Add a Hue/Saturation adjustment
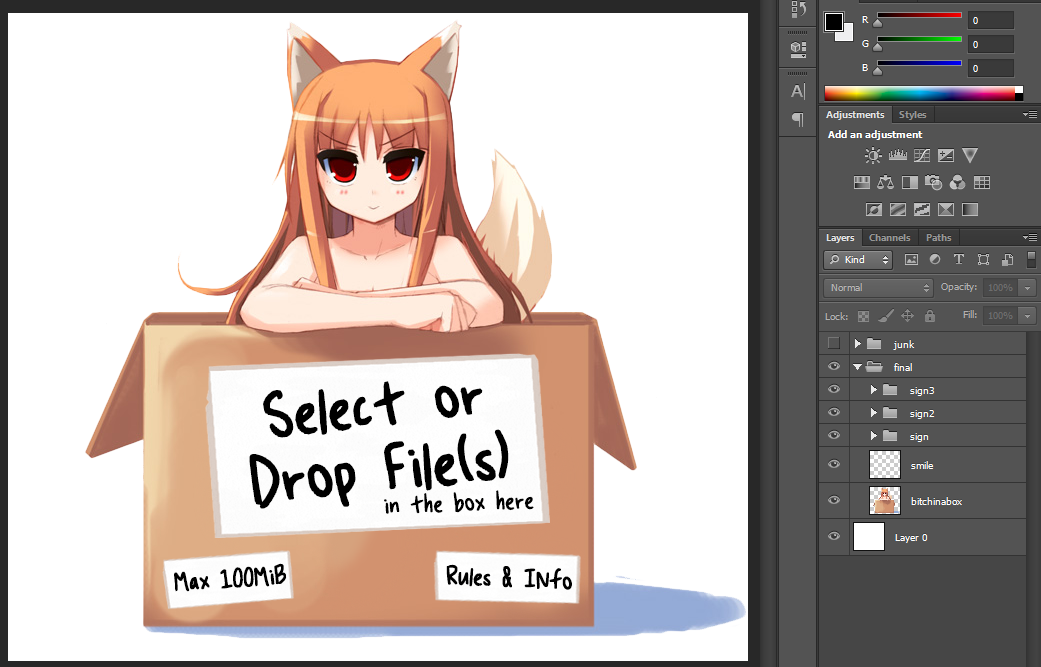This screenshot has height=667, width=1041. pos(862,183)
